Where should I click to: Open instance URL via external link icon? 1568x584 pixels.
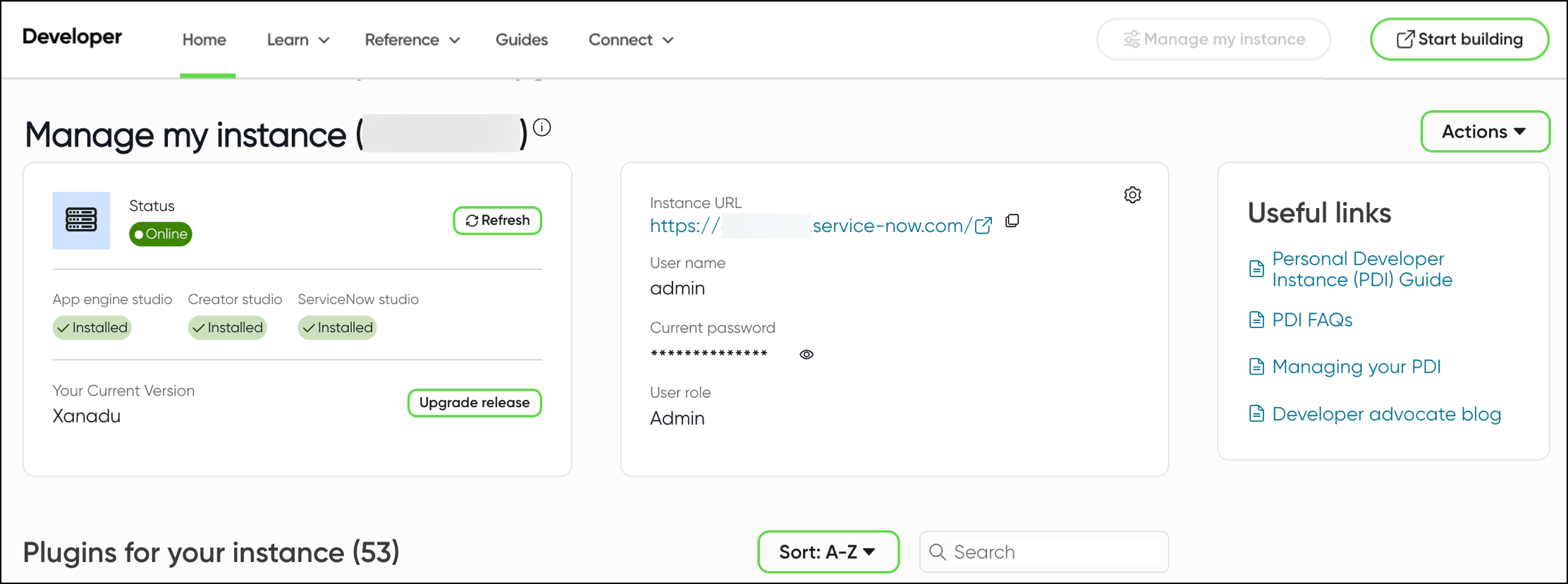coord(984,224)
